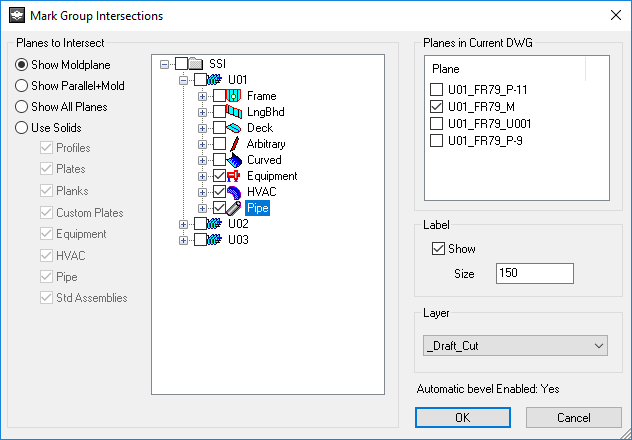Check the U01_FR79_P-11 plane checkbox
The image size is (632, 440).
pos(437,89)
